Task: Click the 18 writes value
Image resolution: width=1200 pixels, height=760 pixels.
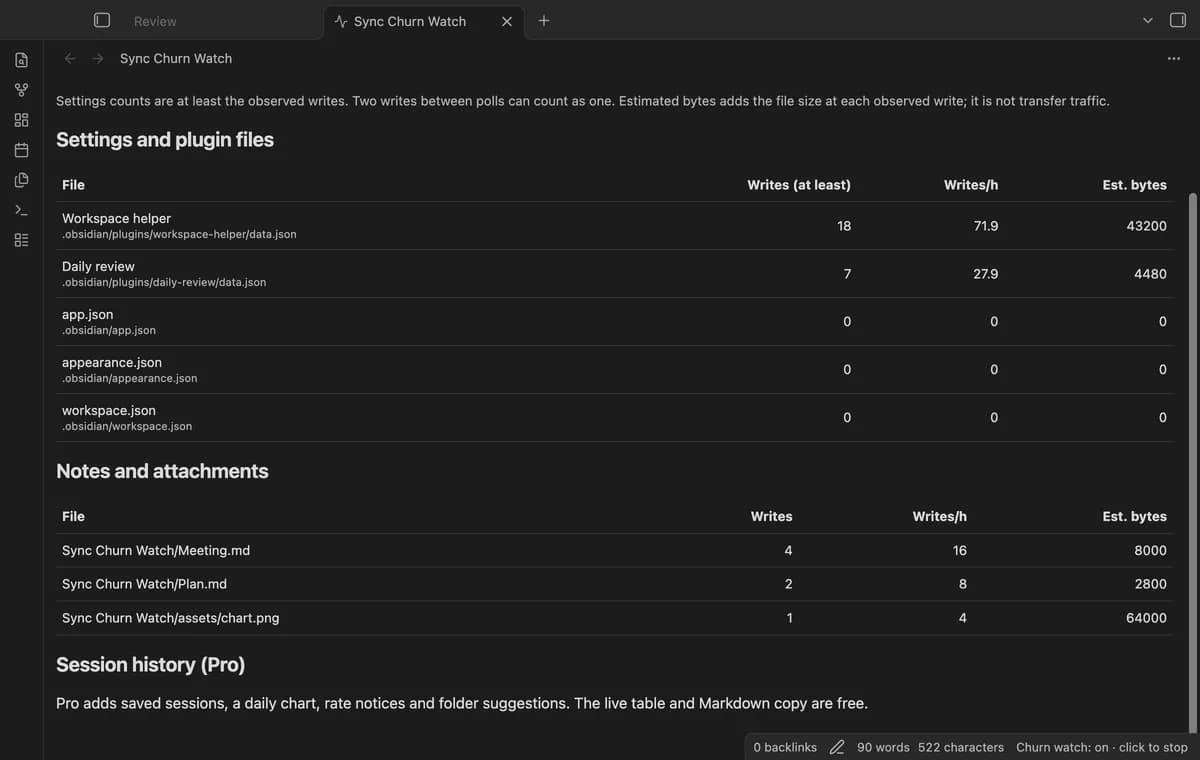Action: click(844, 226)
